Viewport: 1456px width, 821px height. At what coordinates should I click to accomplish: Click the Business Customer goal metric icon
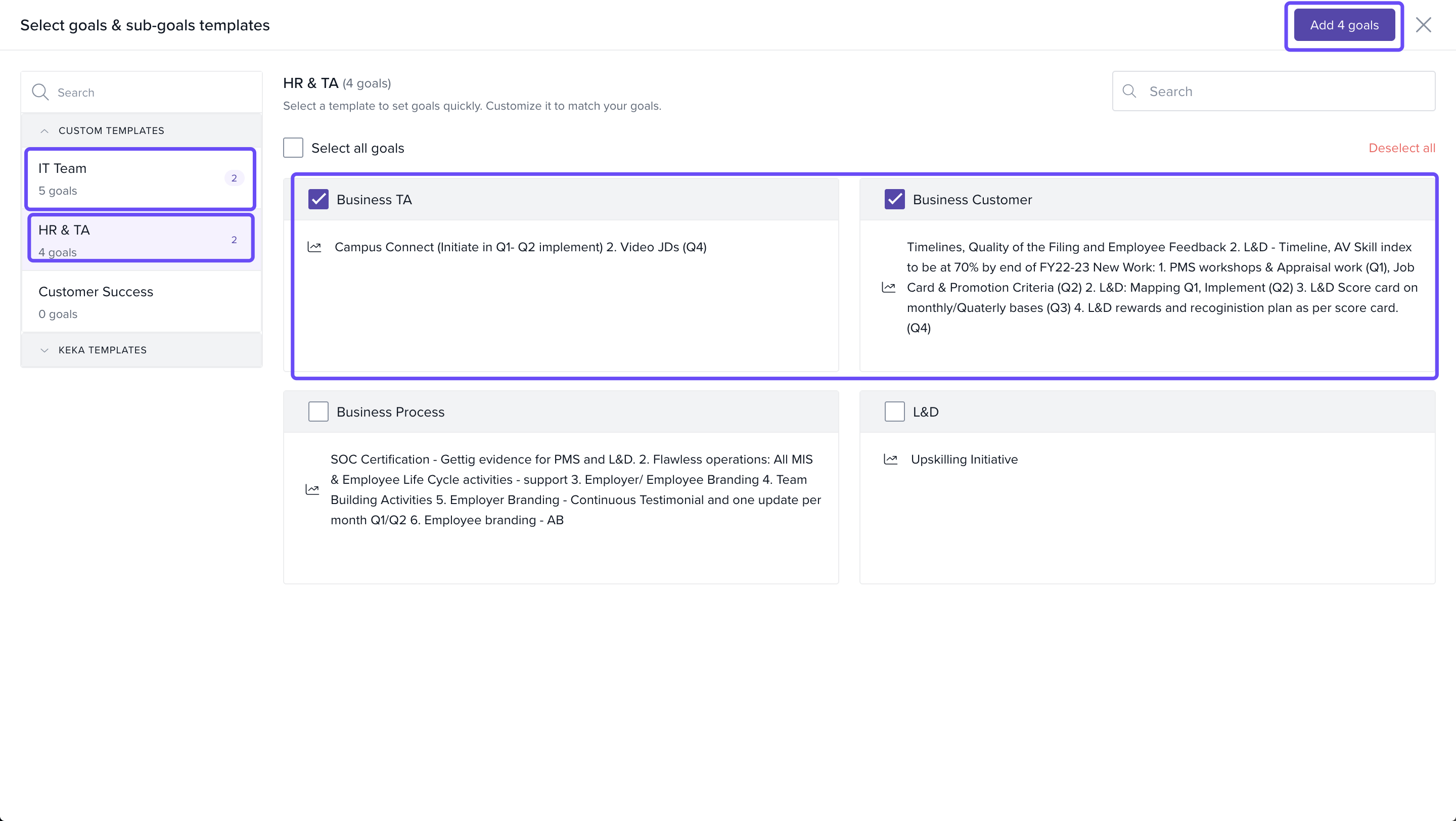pos(889,288)
